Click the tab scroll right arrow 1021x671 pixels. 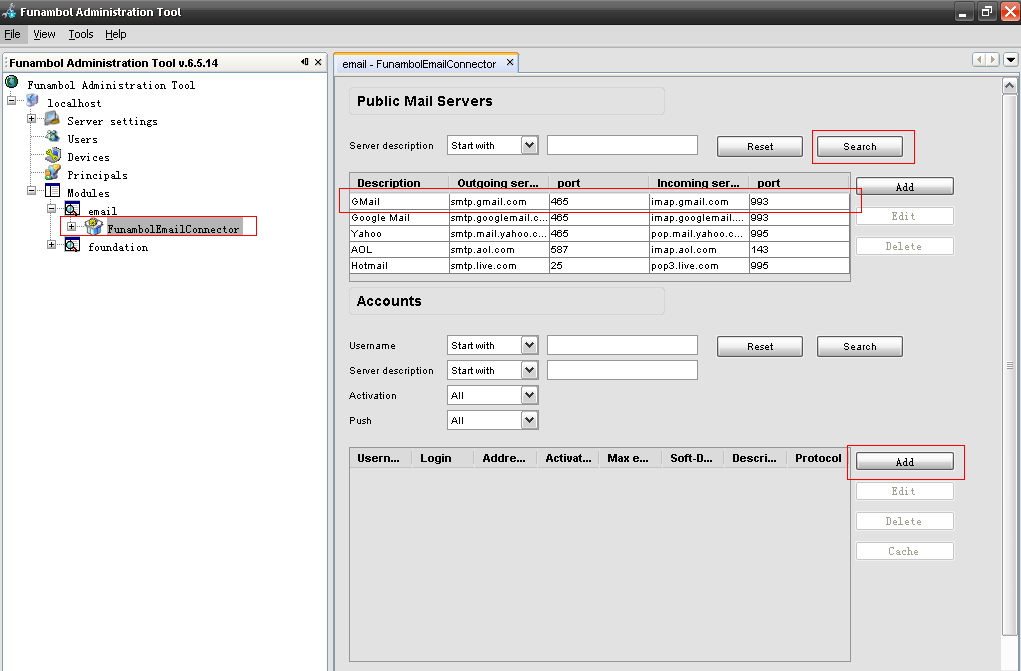pyautogui.click(x=992, y=59)
